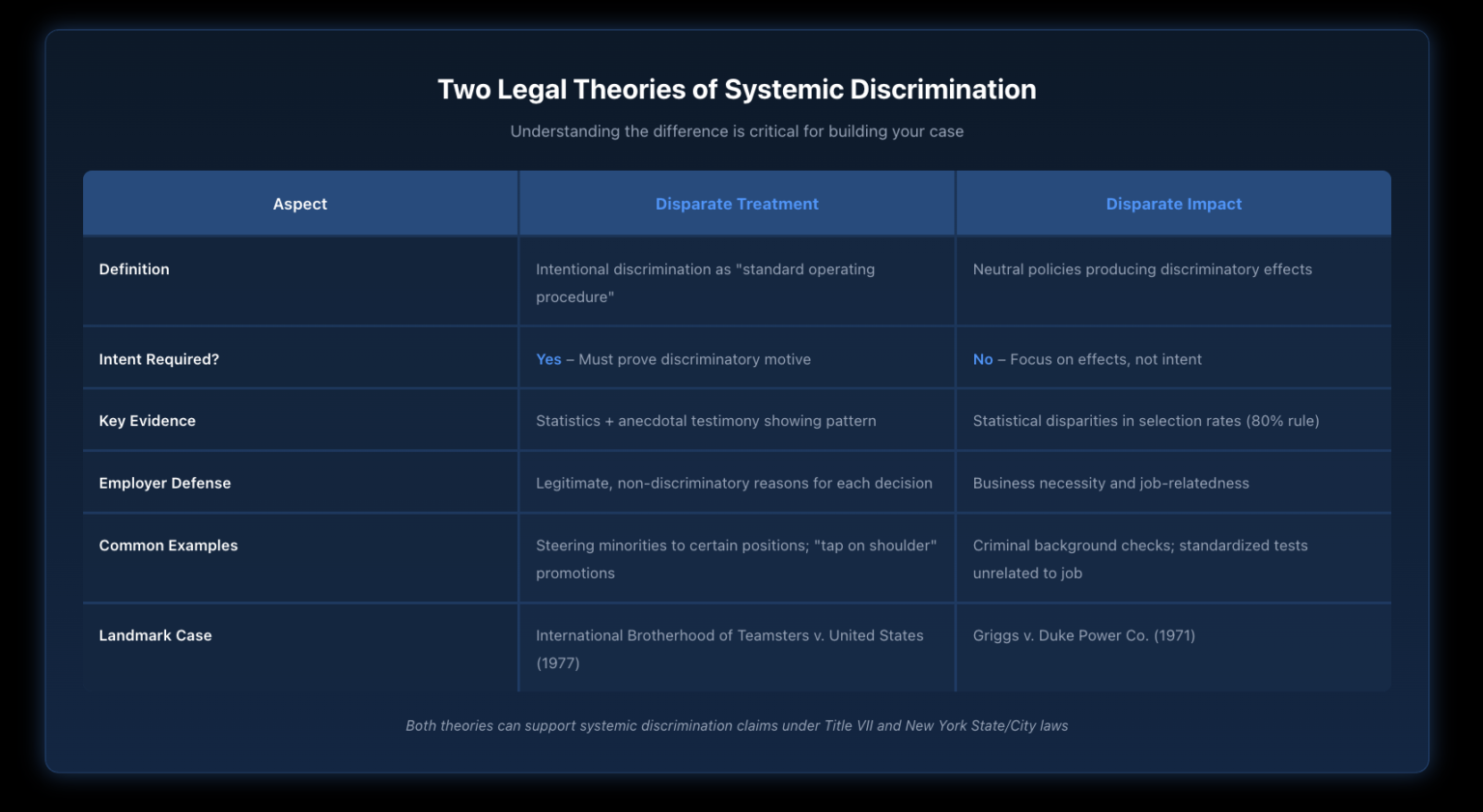This screenshot has height=812, width=1483.
Task: Click the highlighted No in Intent Required row
Action: [983, 358]
